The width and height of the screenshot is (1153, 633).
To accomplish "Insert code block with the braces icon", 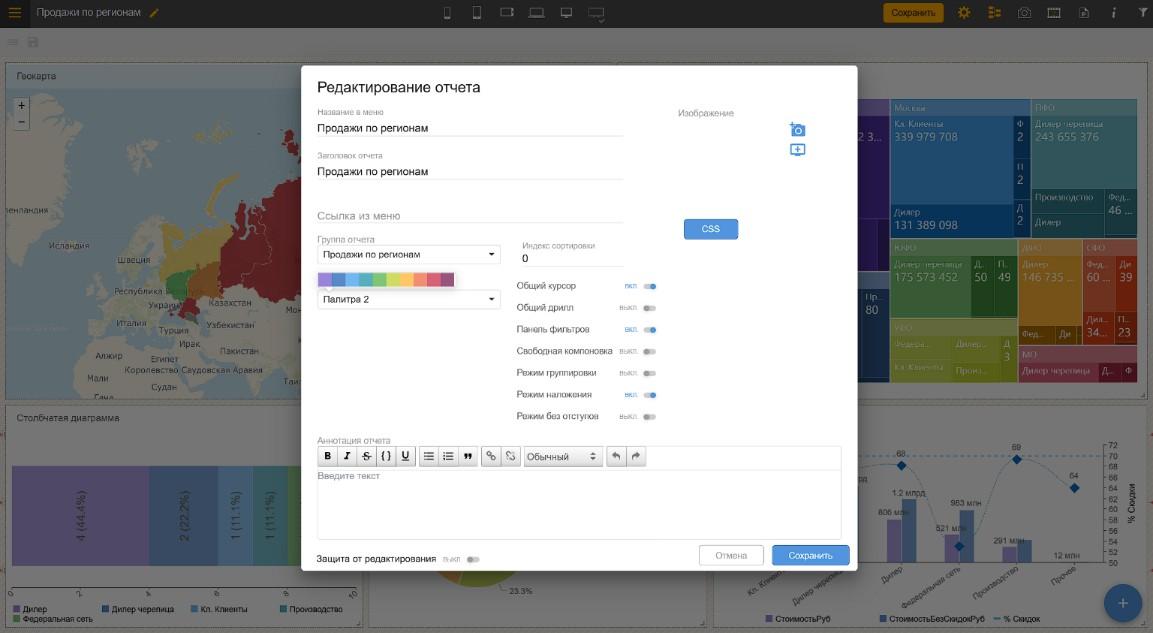I will (x=385, y=456).
